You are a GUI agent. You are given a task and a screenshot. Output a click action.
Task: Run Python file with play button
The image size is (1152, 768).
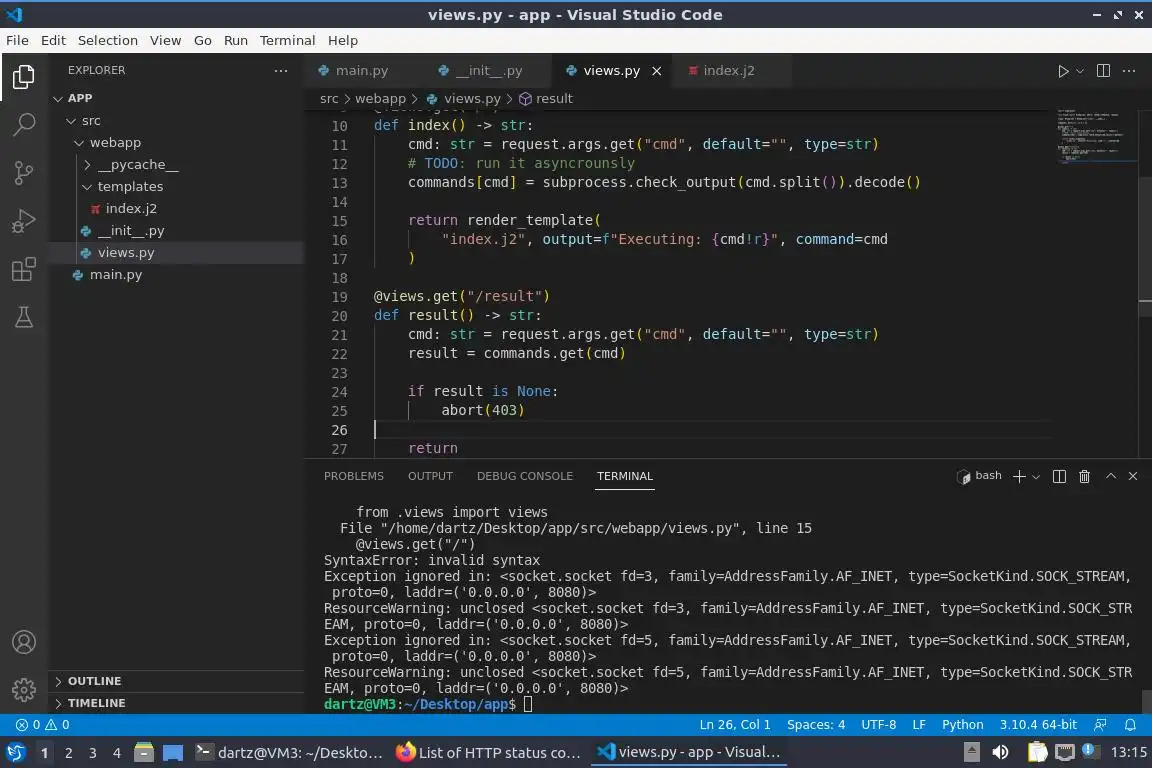(1062, 71)
